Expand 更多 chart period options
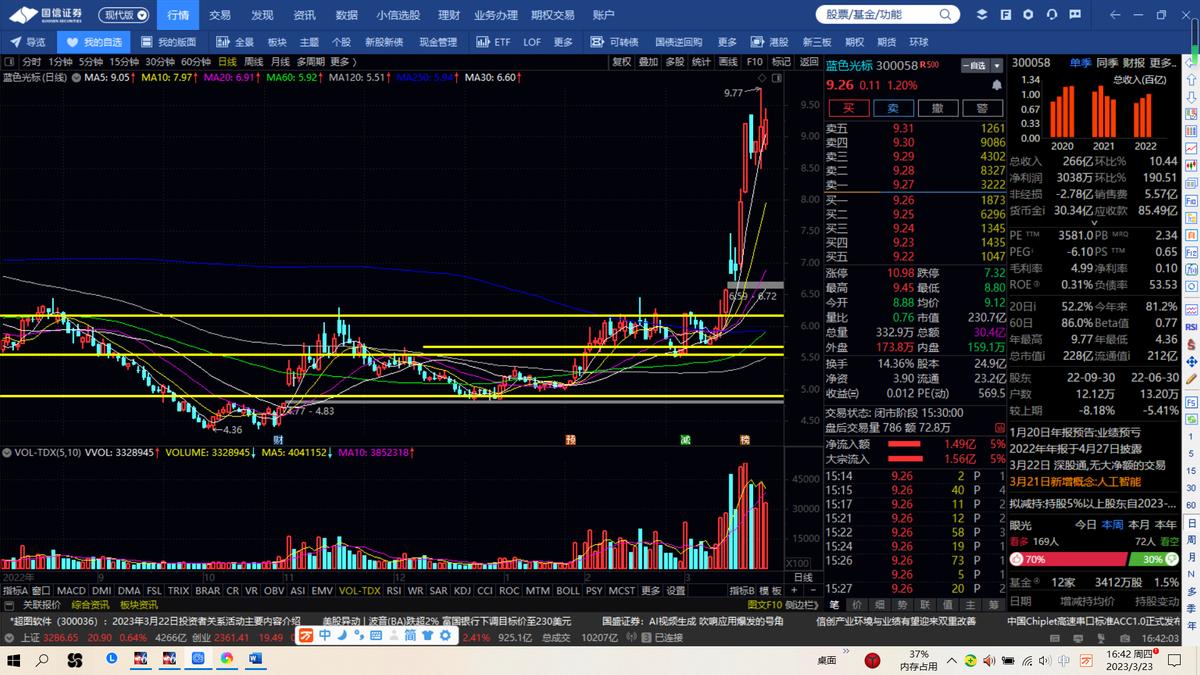The image size is (1200, 675). 339,62
